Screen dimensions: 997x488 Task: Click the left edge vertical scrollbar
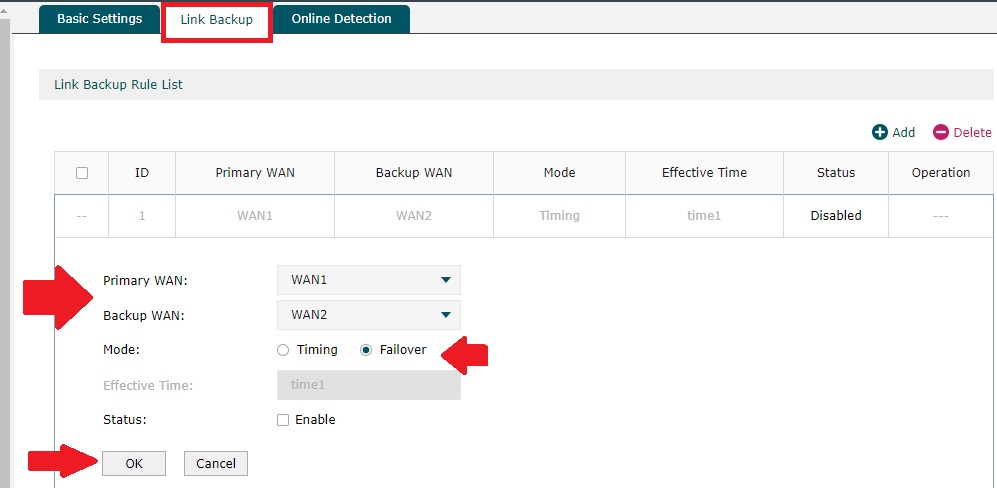tap(5, 254)
